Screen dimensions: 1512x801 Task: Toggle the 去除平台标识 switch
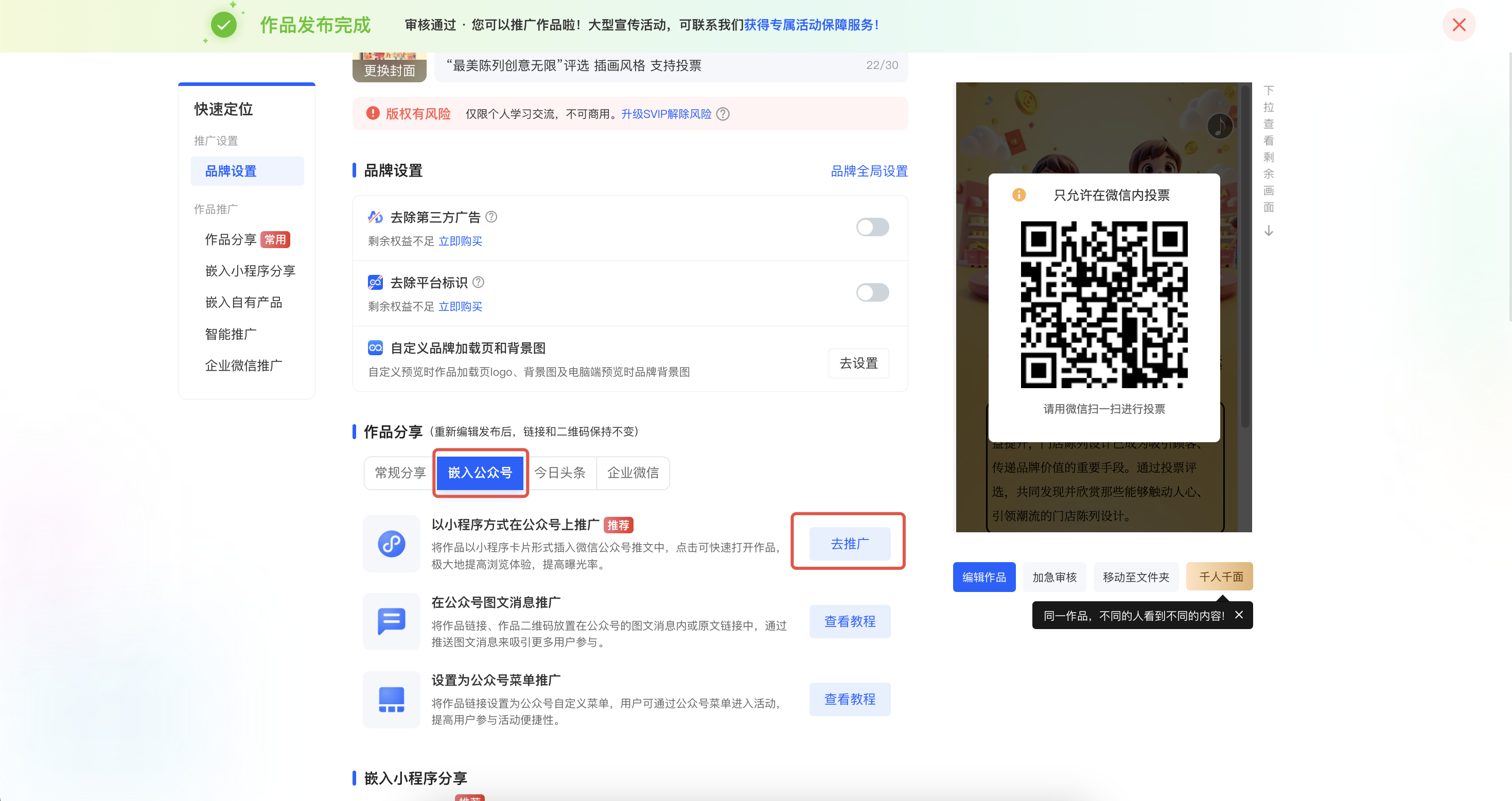pyautogui.click(x=872, y=292)
